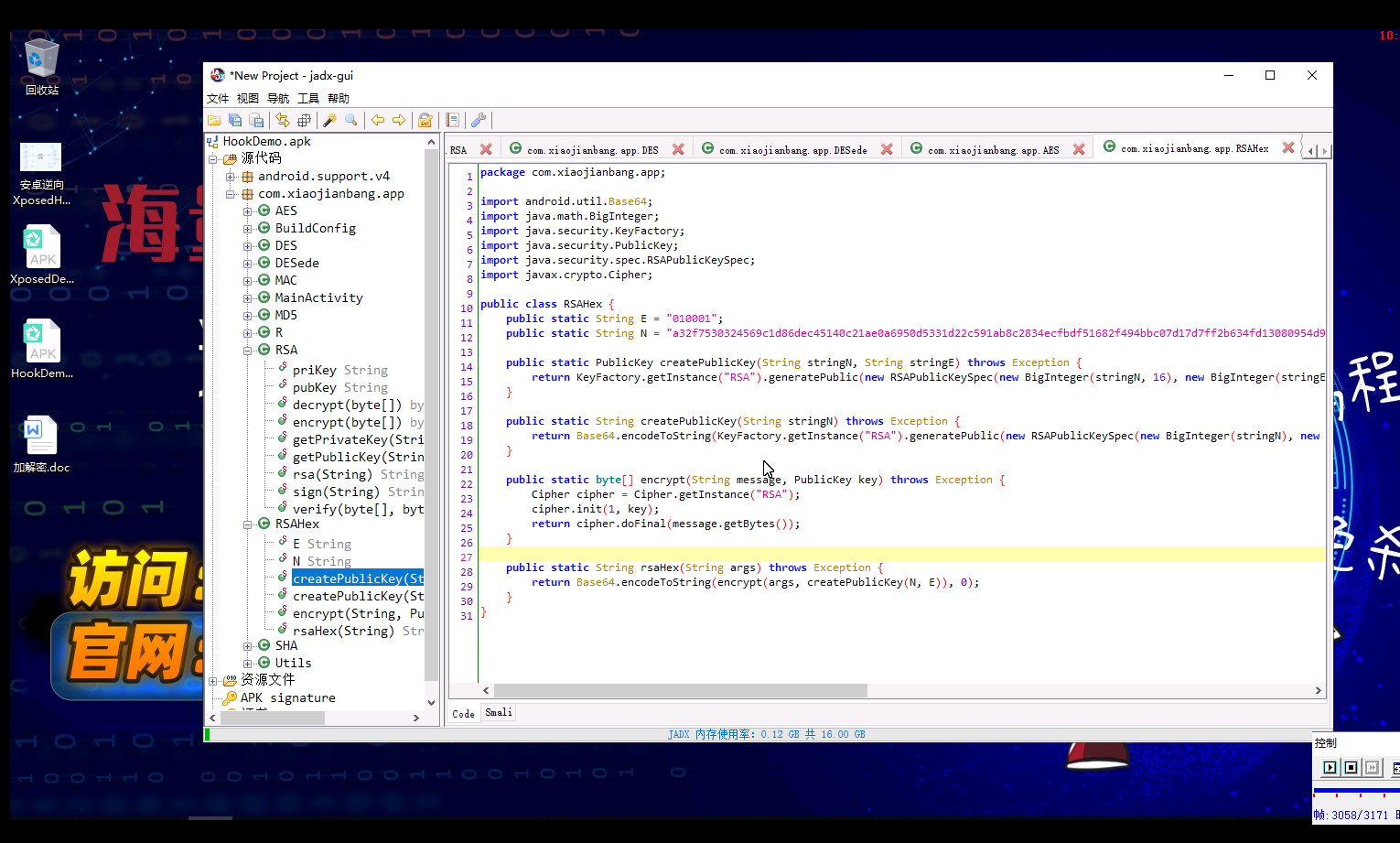The width and height of the screenshot is (1400, 843).
Task: Open the 回收站 desktop icon
Action: [41, 67]
